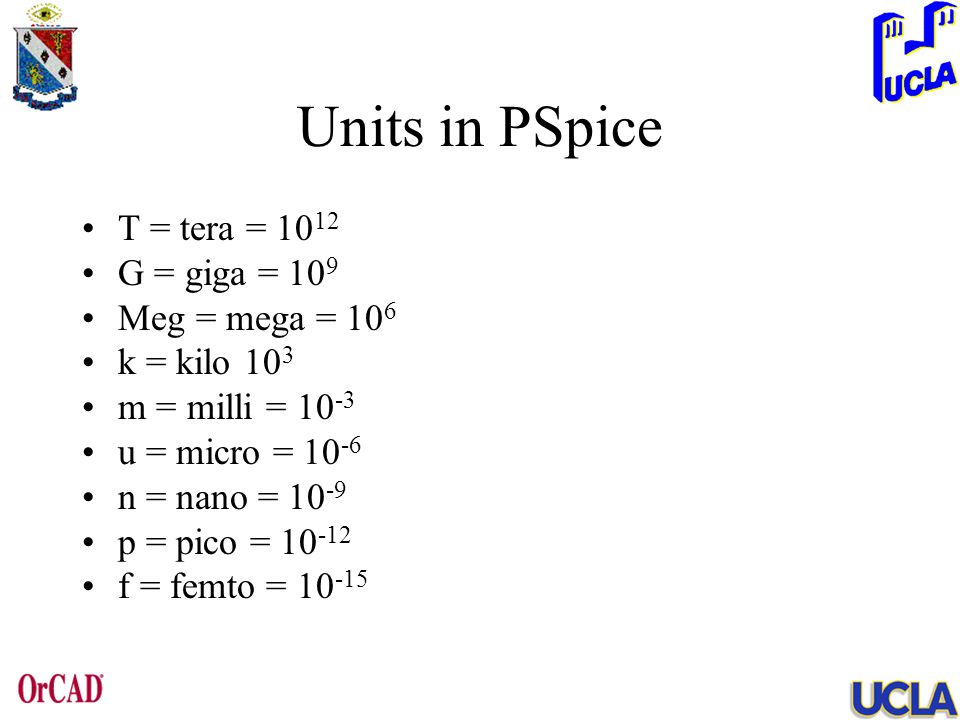The height and width of the screenshot is (720, 960).
Task: Click the word 'Units' in the heading
Action: click(361, 126)
